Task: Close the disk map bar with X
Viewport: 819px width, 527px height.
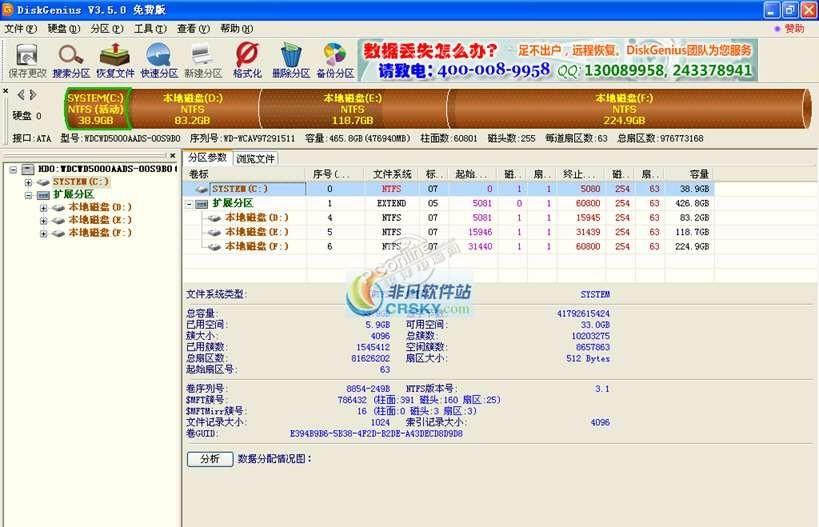Action: [5, 91]
